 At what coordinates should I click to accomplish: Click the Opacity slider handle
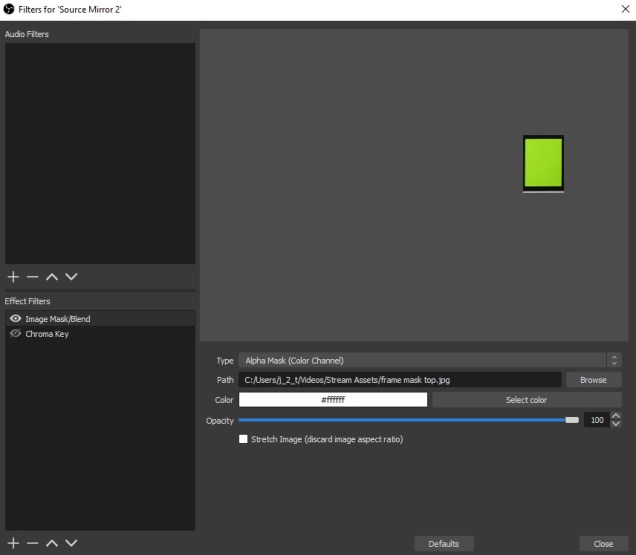(571, 420)
